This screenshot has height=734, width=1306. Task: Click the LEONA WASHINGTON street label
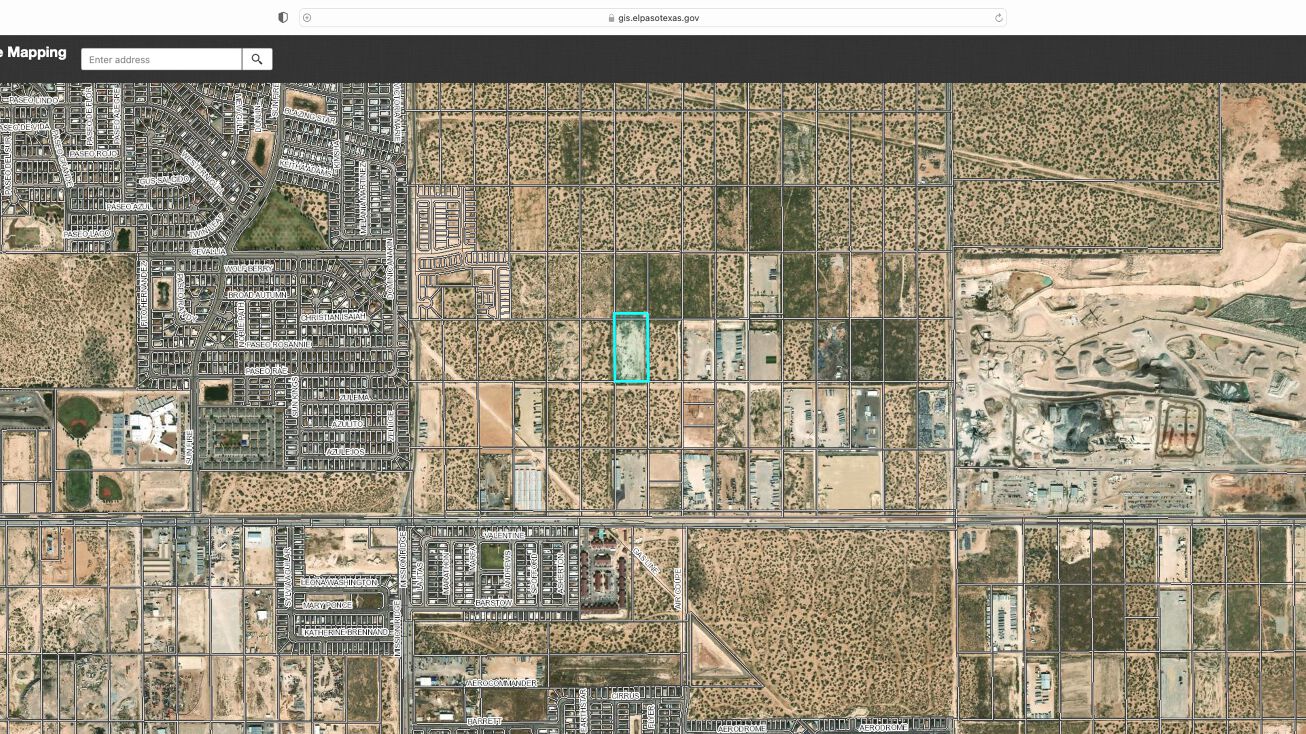(339, 583)
